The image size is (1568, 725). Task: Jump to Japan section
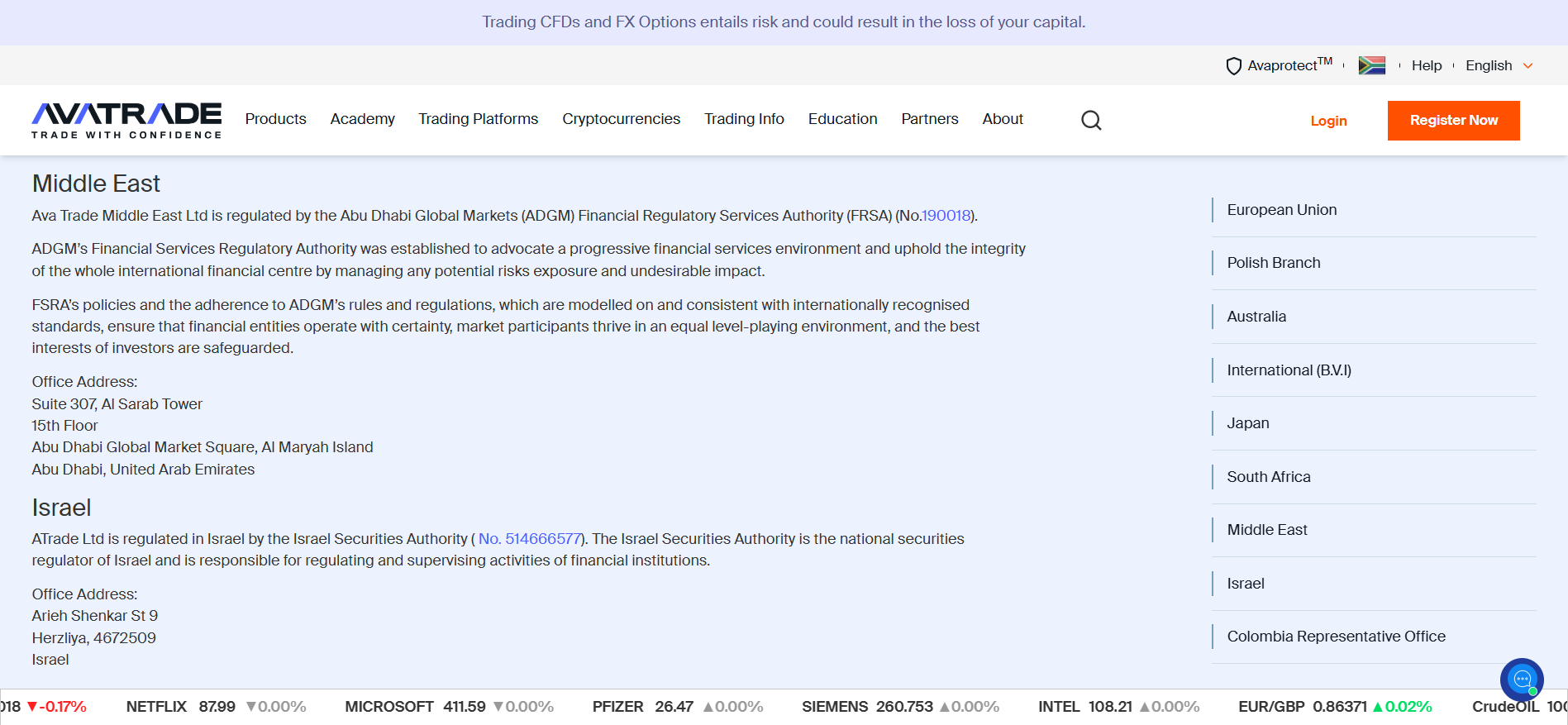pos(1248,423)
